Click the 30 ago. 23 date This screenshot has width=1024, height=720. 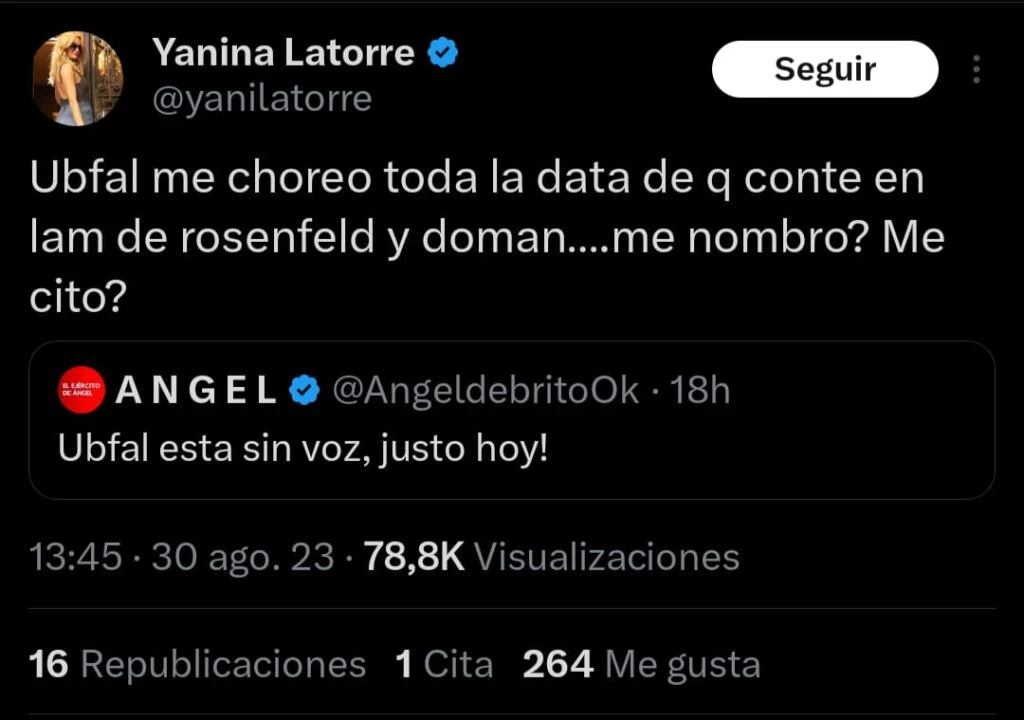[x=242, y=557]
